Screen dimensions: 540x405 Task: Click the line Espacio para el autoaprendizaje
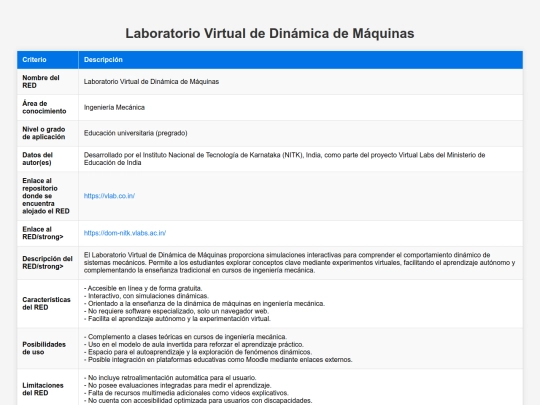[198, 352]
